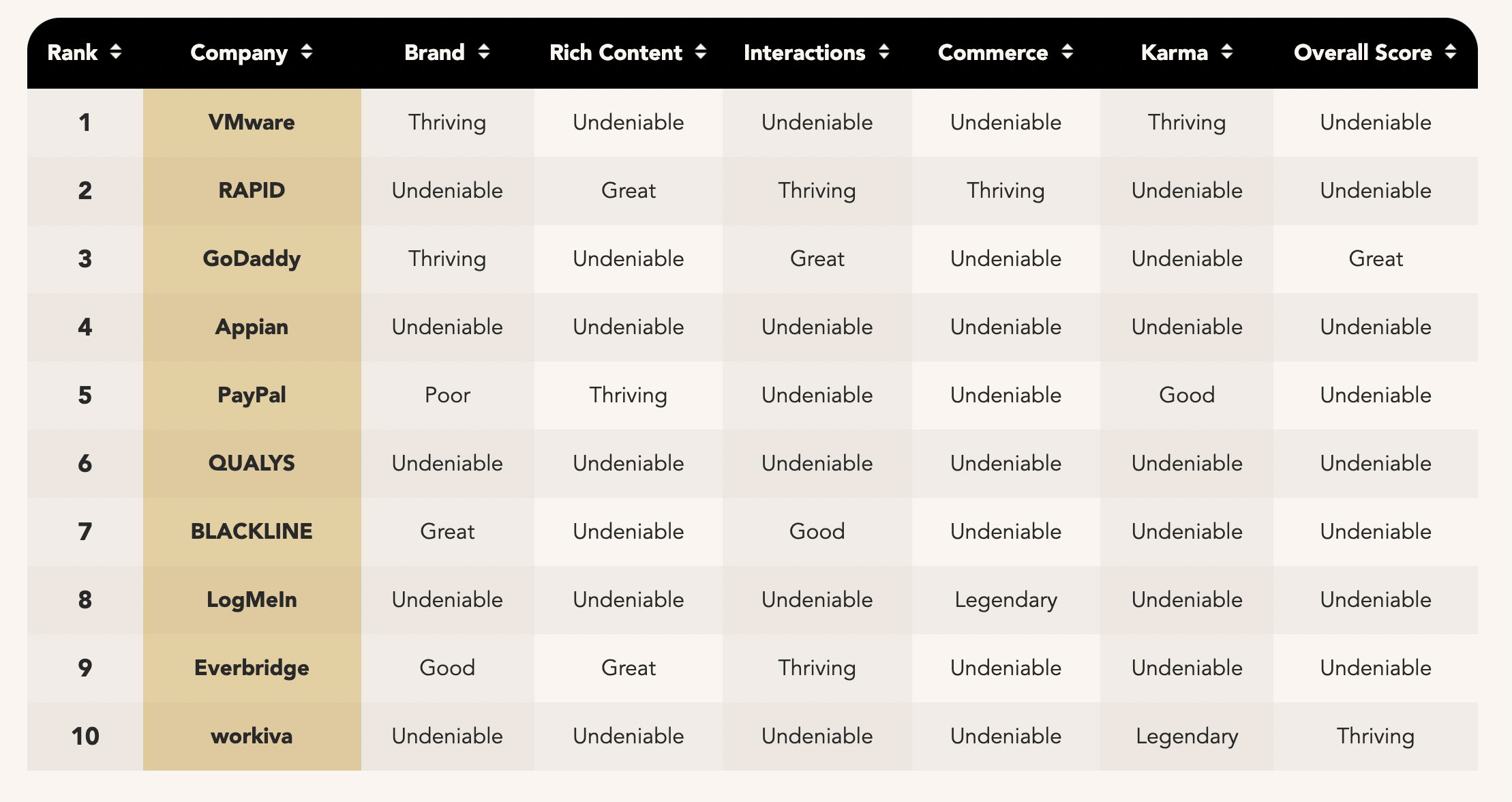Click the sort arrows beside Rank
The height and width of the screenshot is (802, 1512).
click(116, 52)
